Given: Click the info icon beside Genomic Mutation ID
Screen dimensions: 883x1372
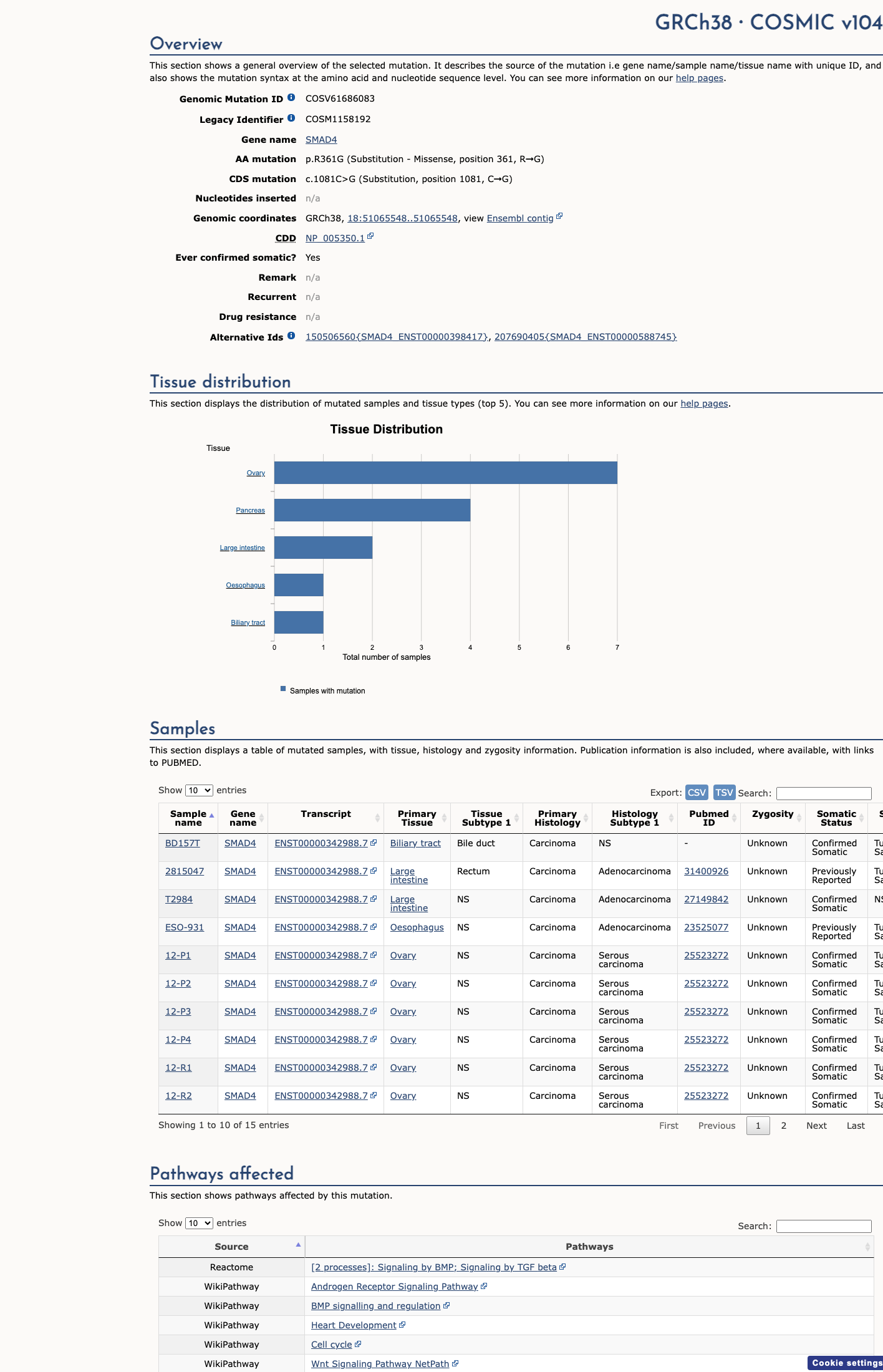Looking at the screenshot, I should (291, 97).
